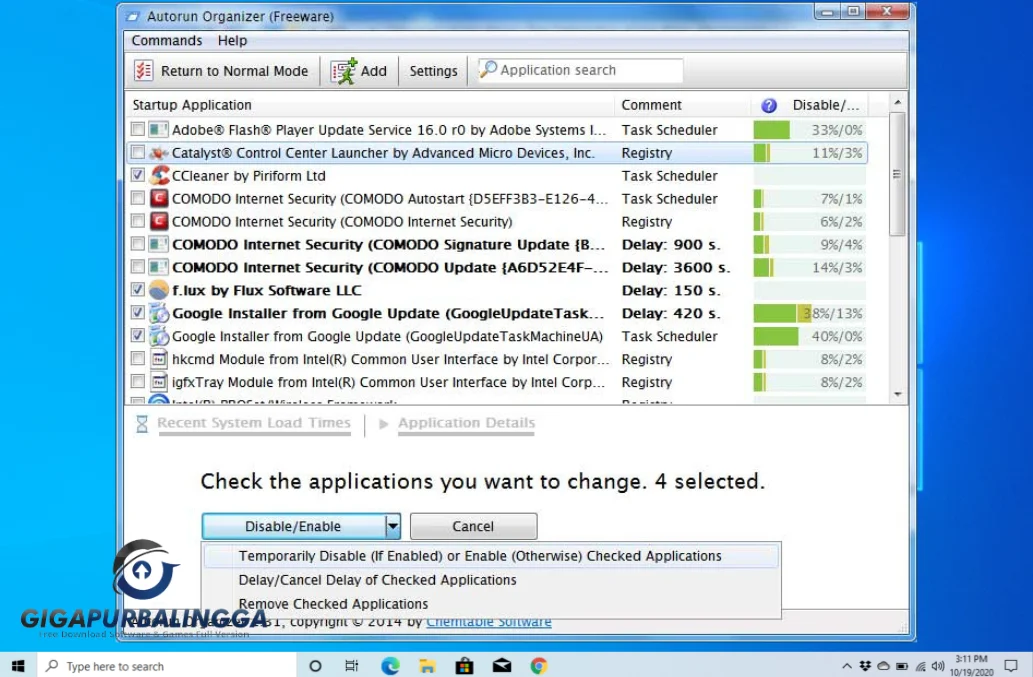Screen dimensions: 1033x677
Task: Click the Comment column header
Action: pos(683,105)
